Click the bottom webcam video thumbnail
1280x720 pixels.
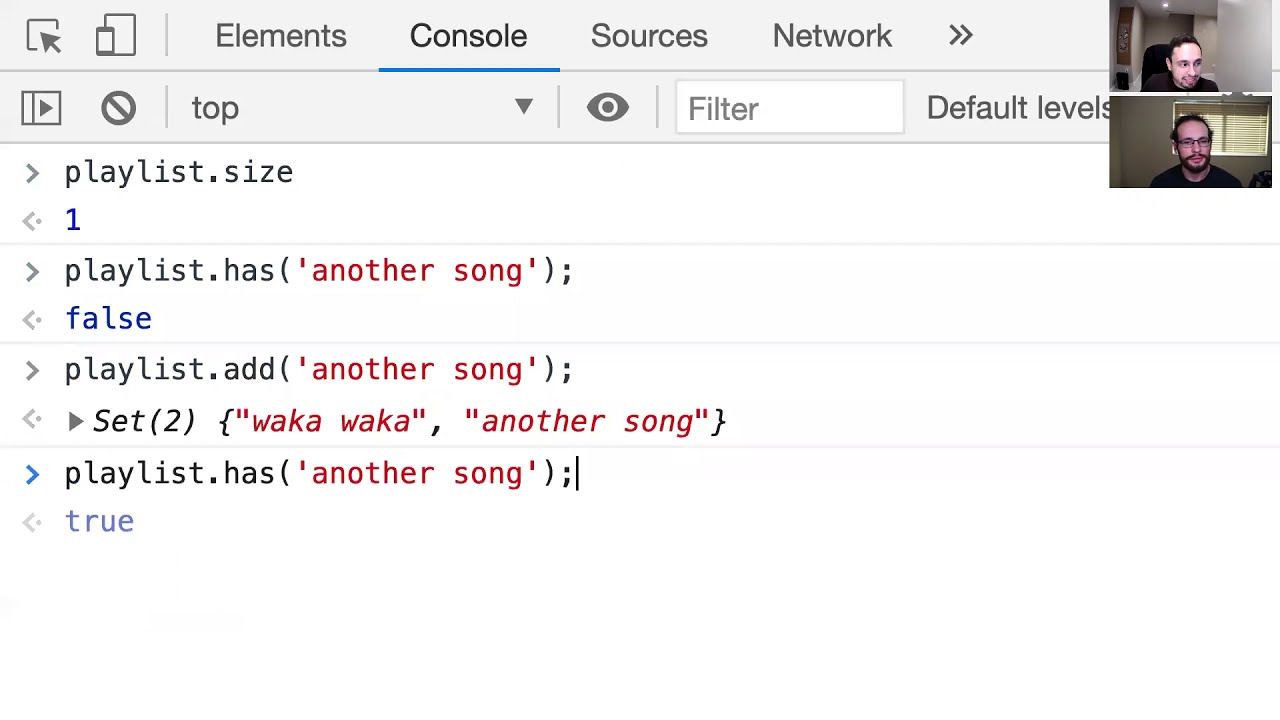(x=1189, y=142)
